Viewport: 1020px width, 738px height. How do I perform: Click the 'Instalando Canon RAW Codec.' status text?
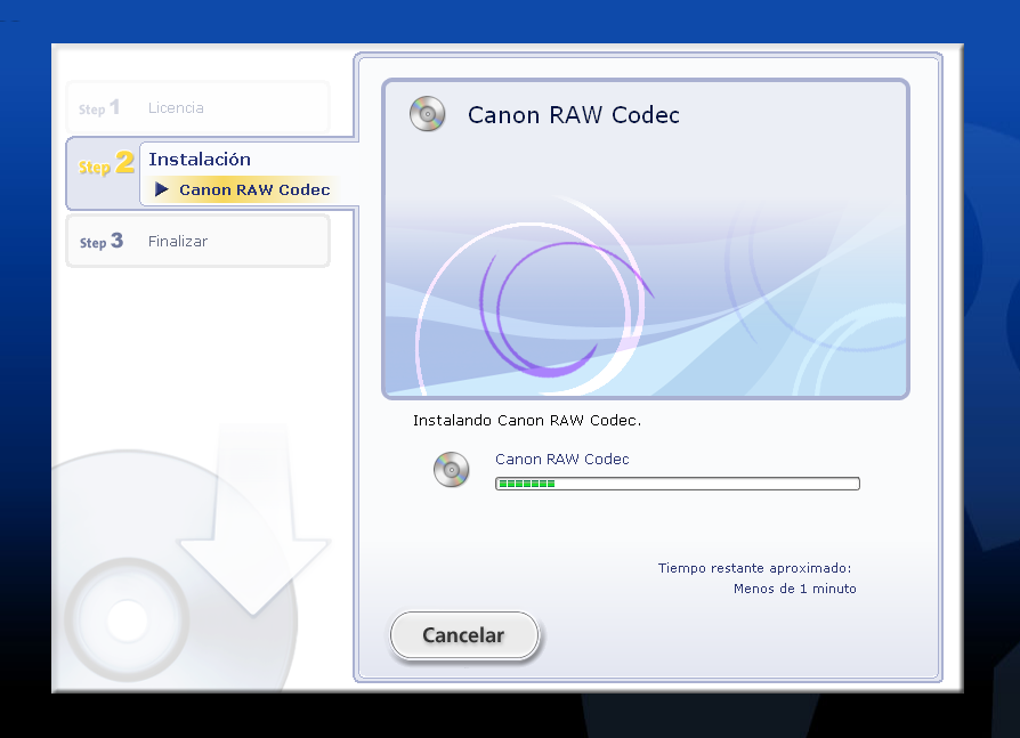[527, 420]
